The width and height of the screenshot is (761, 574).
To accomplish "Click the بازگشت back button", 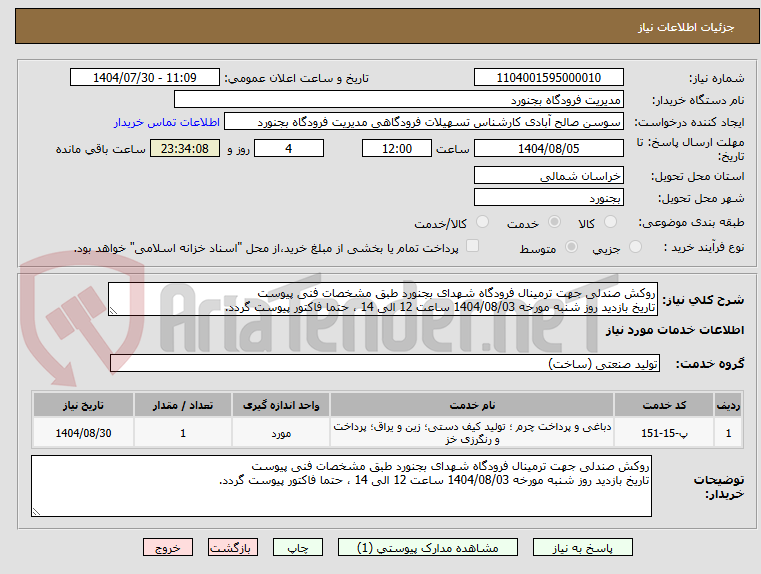I will (x=232, y=547).
